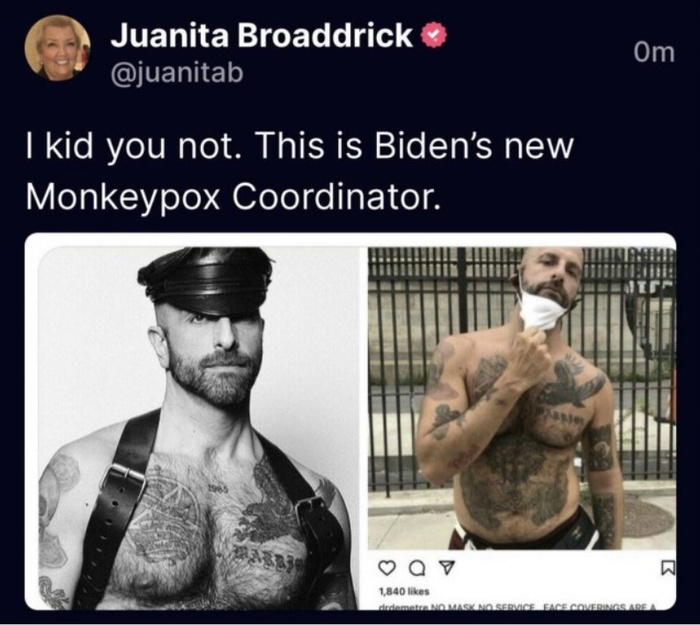Click the manhole cover on the sidewalk

[x=648, y=518]
